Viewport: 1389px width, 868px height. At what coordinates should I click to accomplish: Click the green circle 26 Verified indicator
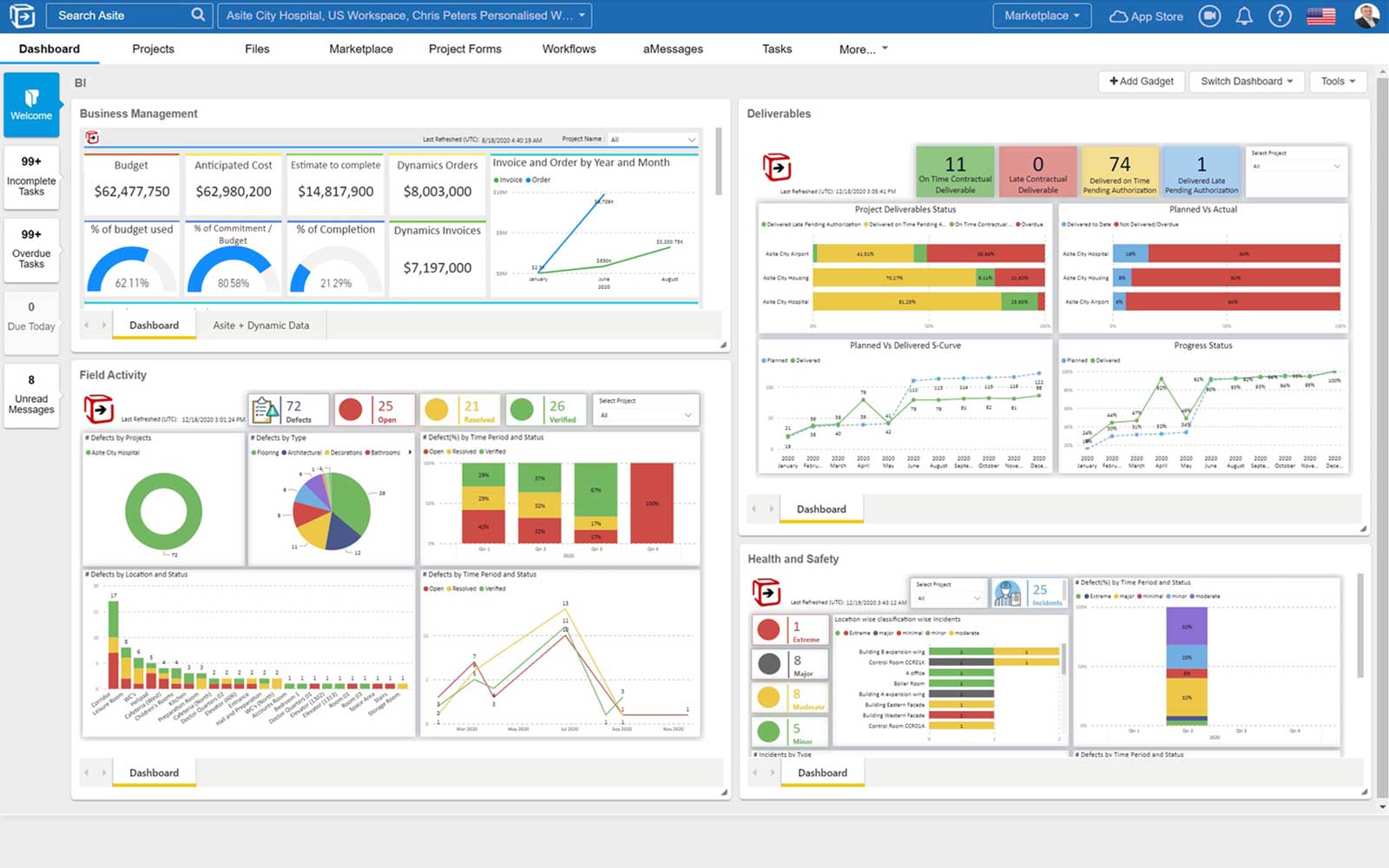click(x=522, y=409)
